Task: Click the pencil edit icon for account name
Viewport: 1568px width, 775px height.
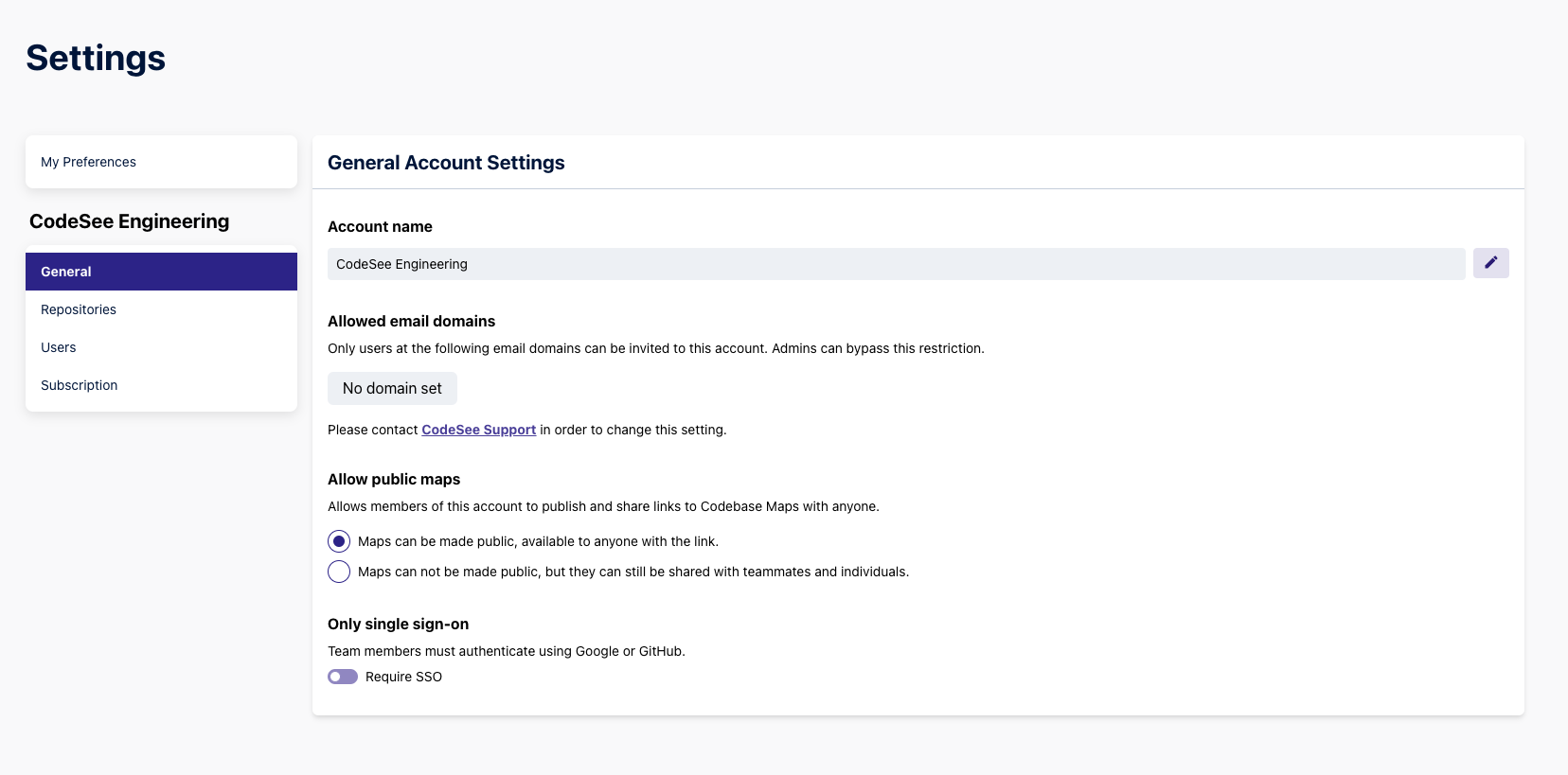Action: [x=1490, y=263]
